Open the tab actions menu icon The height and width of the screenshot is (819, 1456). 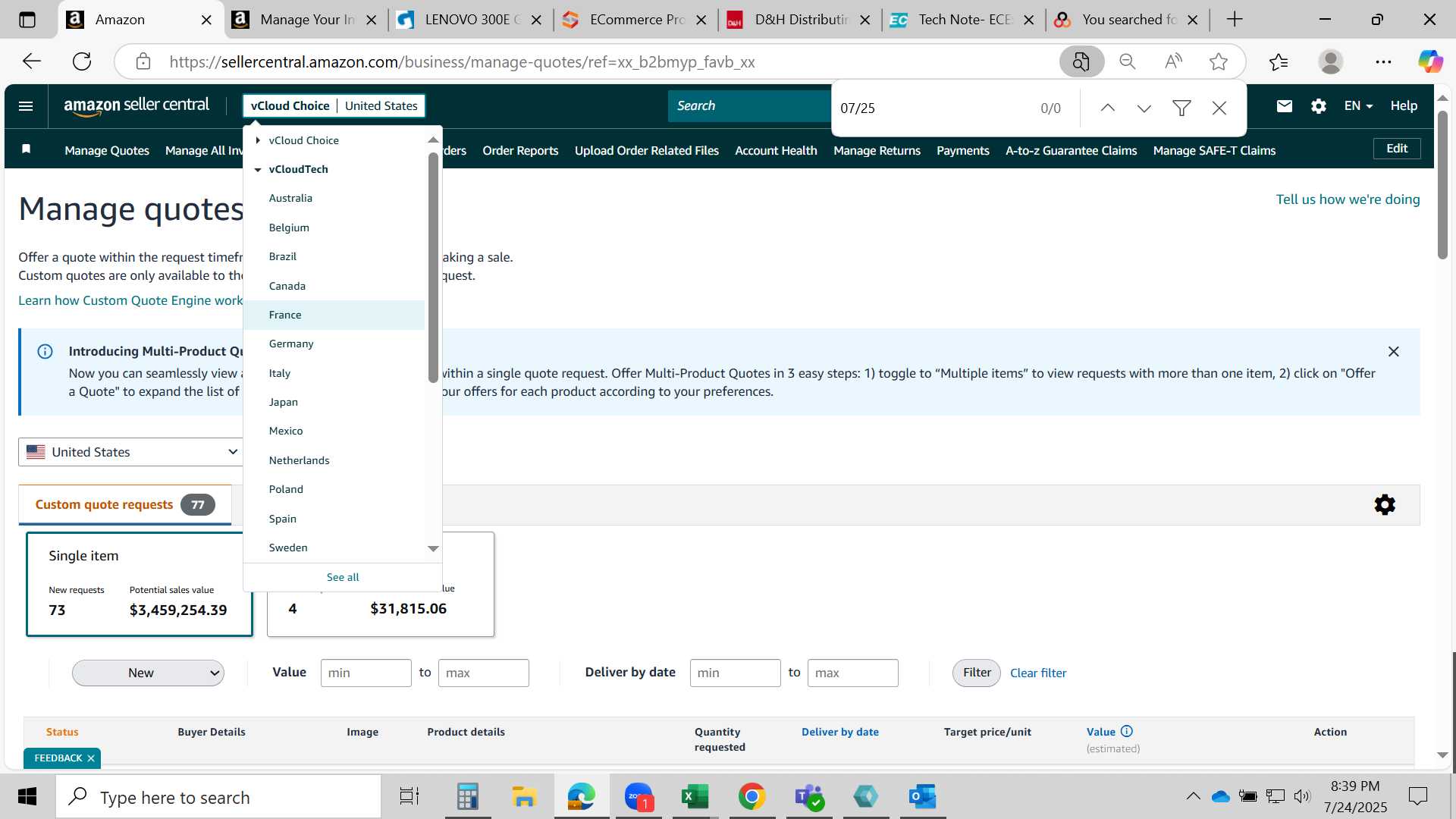pyautogui.click(x=27, y=20)
